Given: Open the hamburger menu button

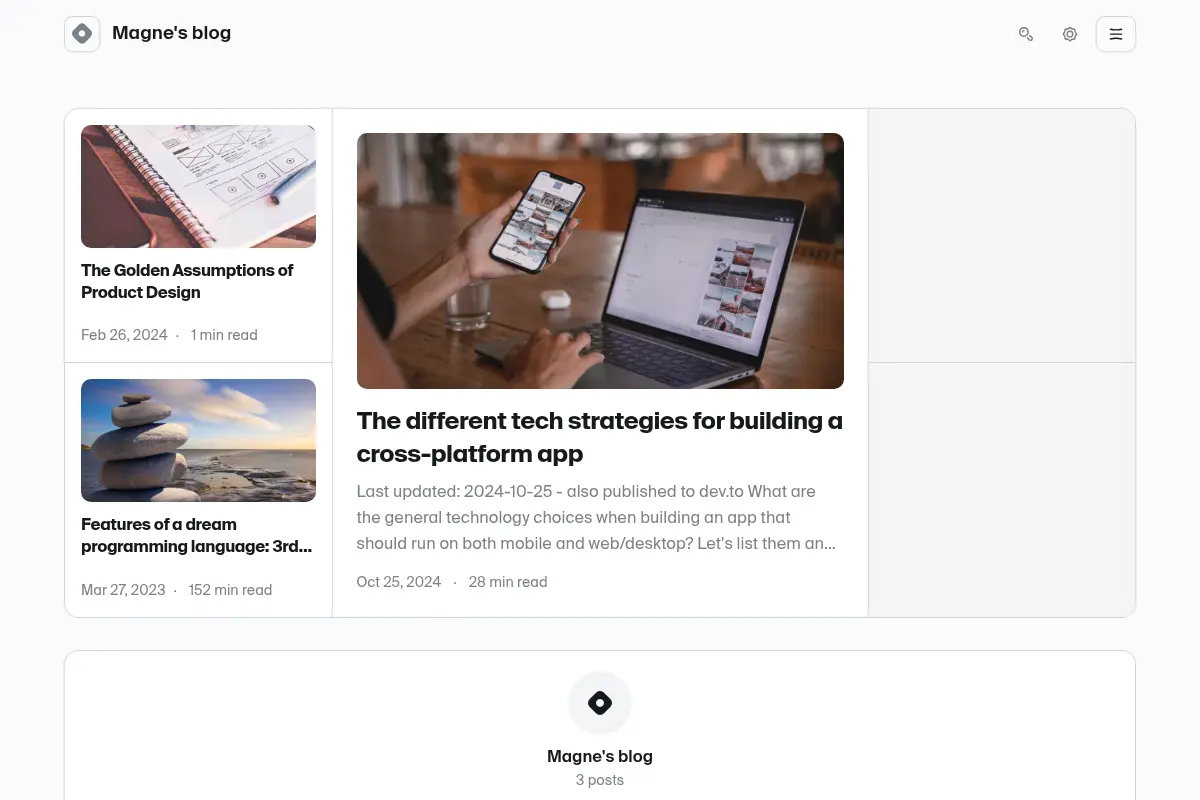Looking at the screenshot, I should (1116, 34).
